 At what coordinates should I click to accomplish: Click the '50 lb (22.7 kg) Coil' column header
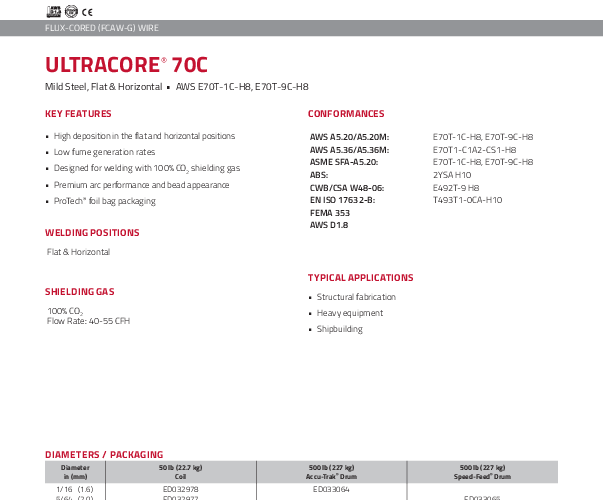tap(181, 472)
